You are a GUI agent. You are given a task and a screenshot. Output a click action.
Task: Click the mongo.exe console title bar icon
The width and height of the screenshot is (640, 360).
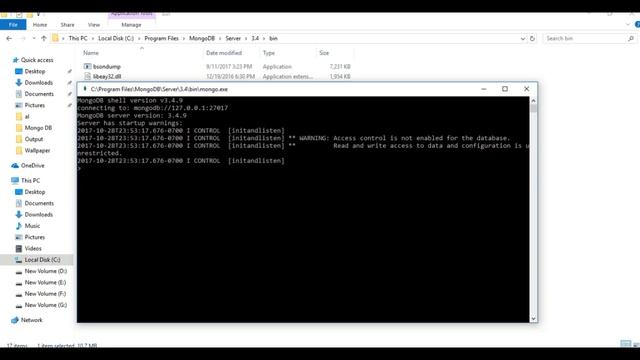pyautogui.click(x=84, y=89)
